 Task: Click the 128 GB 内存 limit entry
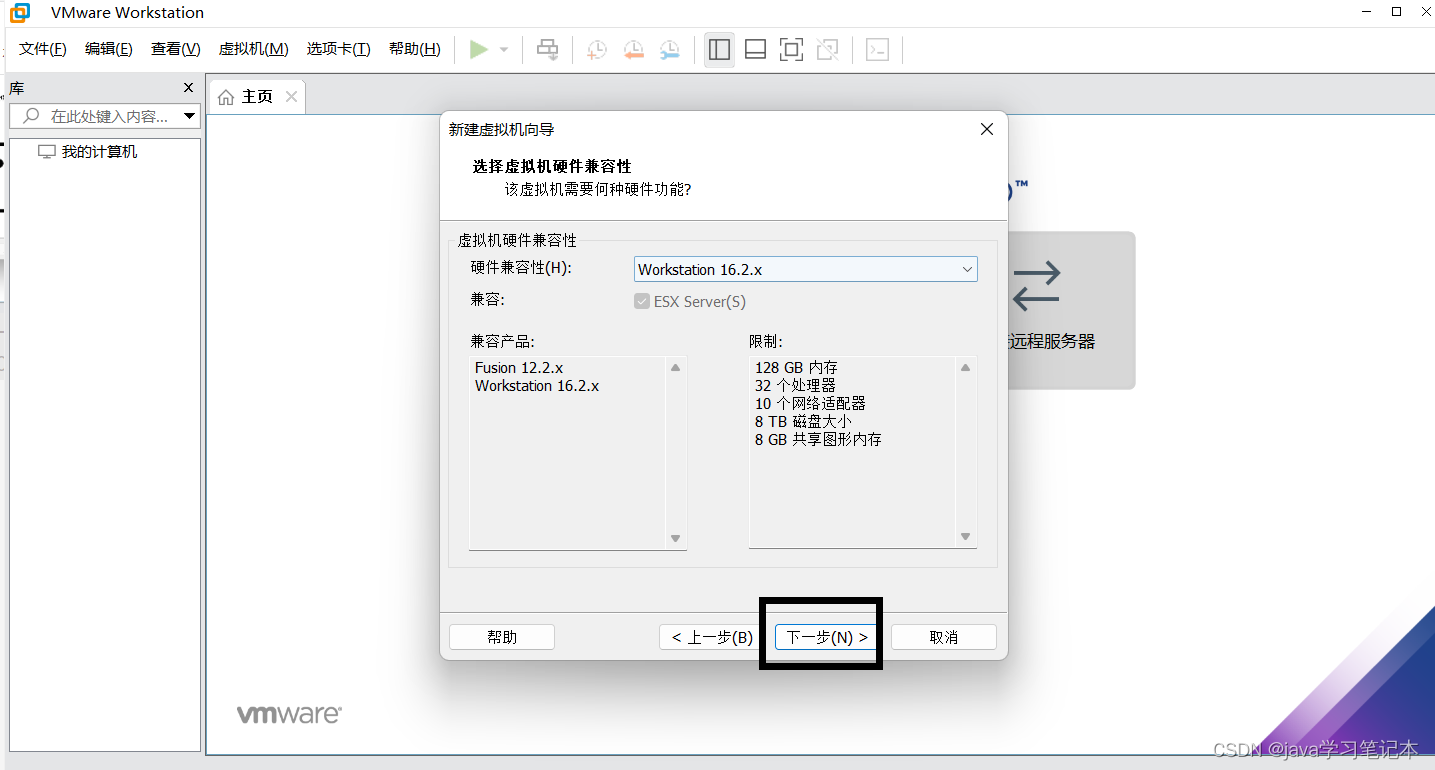coord(796,368)
